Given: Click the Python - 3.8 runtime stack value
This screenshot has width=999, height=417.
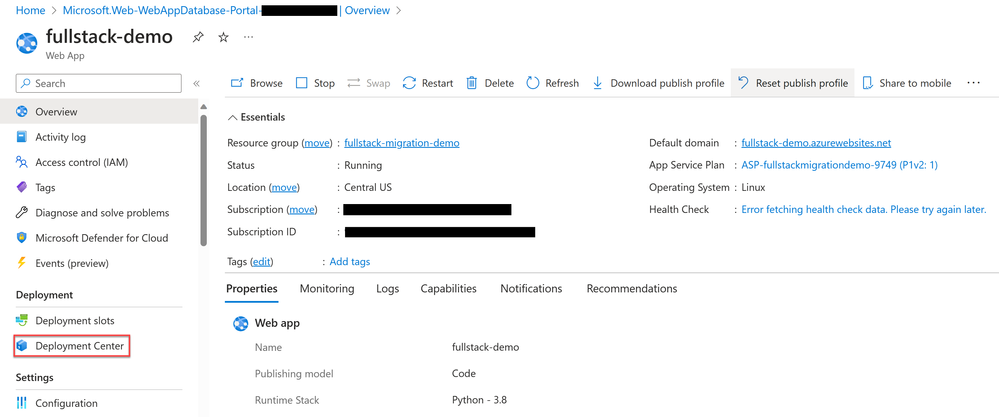Looking at the screenshot, I should pos(479,400).
